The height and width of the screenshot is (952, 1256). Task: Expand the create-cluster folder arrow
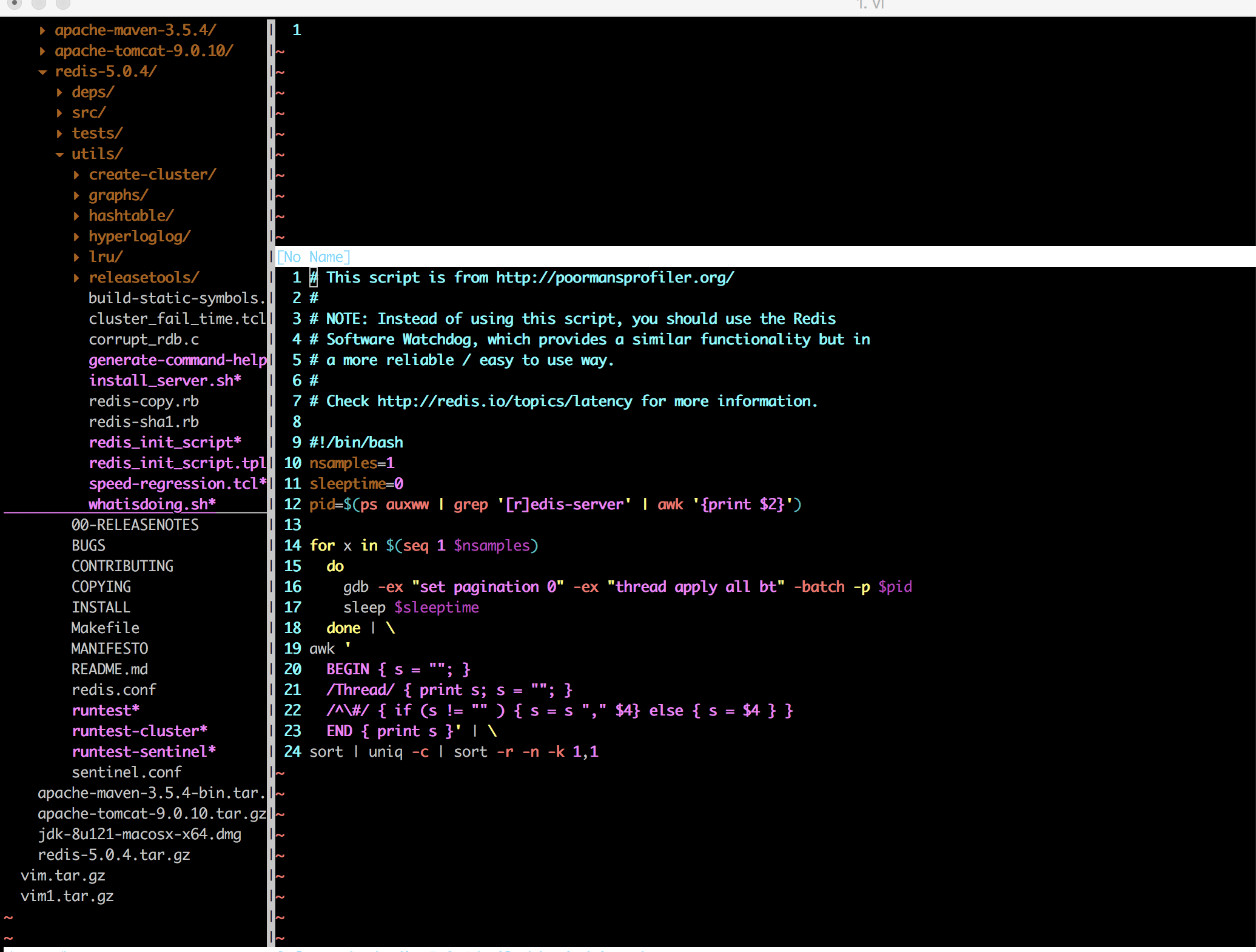76,175
